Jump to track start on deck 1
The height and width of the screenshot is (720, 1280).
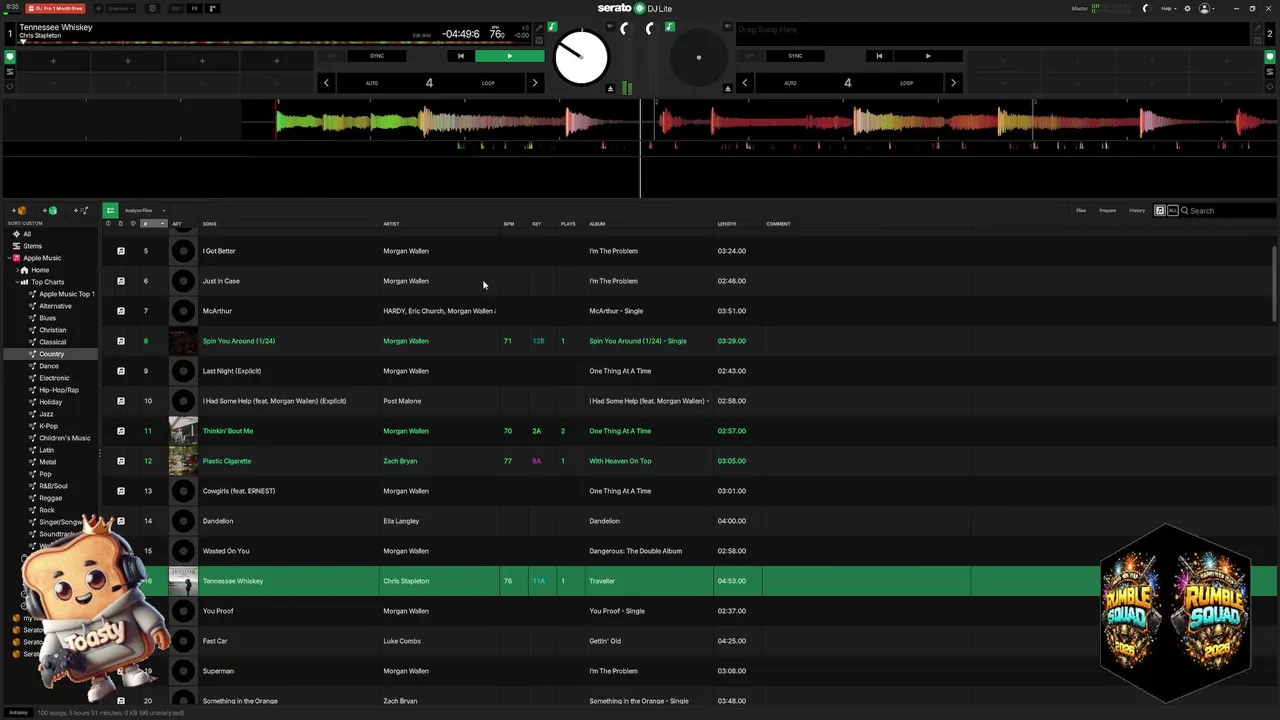tap(460, 56)
